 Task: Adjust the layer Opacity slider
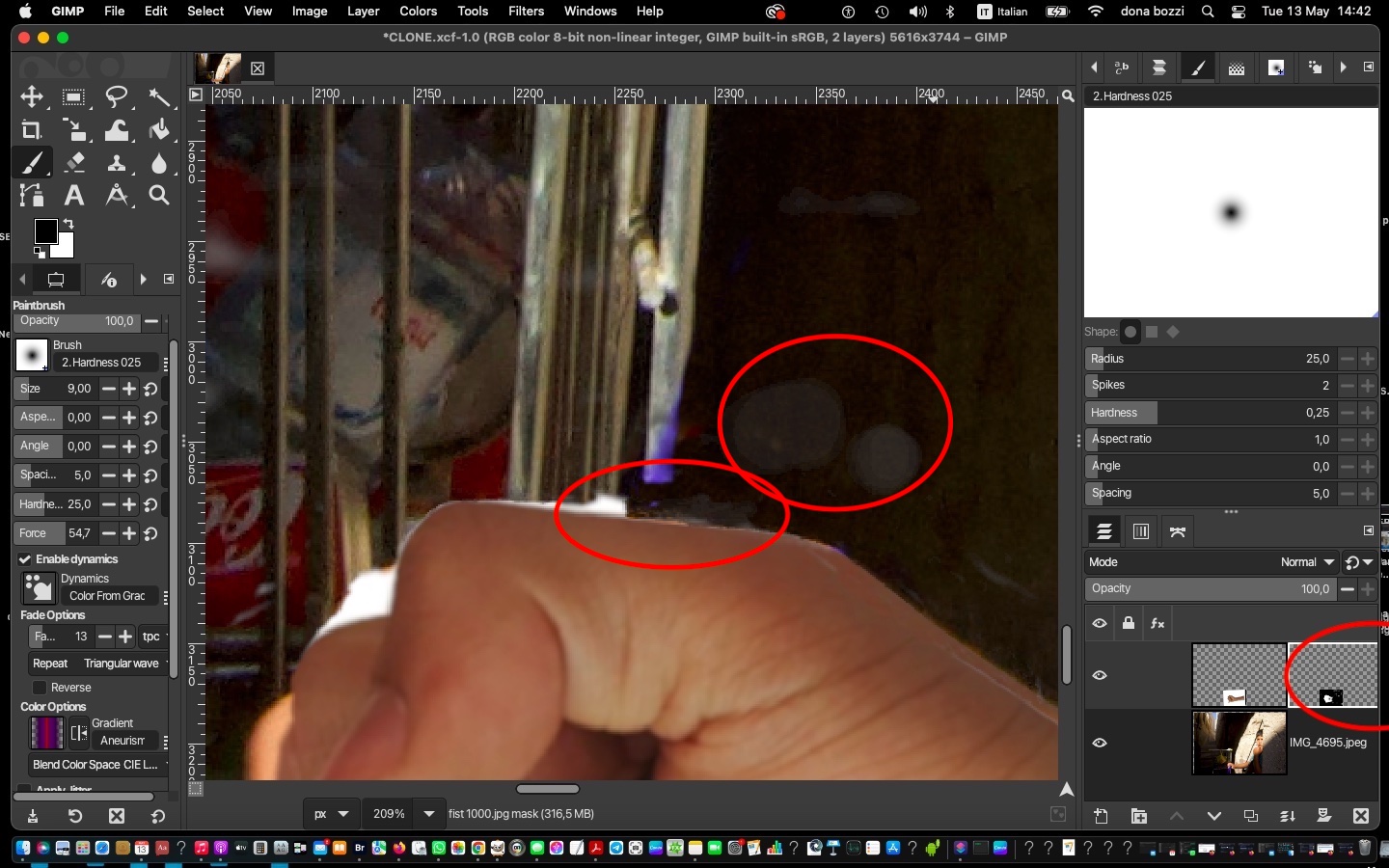coord(1211,589)
